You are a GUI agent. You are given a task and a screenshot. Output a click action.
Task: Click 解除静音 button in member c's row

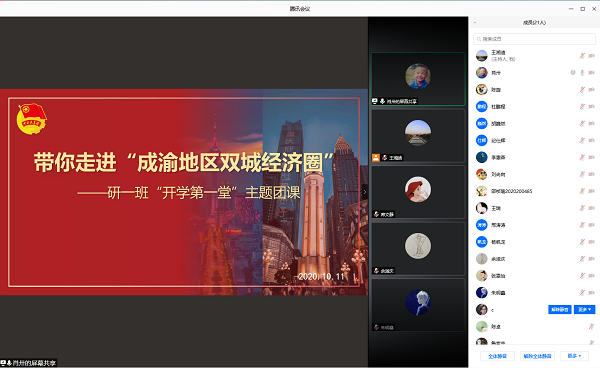(x=560, y=309)
